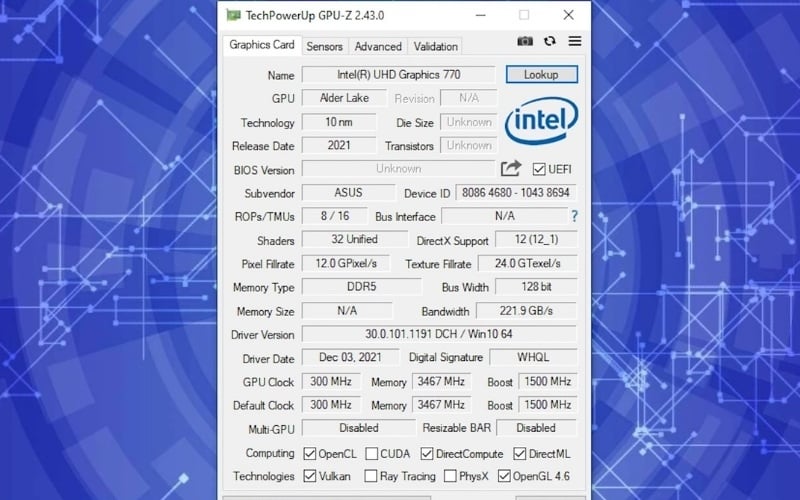Click the Default Clock 300 MHz field
800x500 pixels.
331,405
